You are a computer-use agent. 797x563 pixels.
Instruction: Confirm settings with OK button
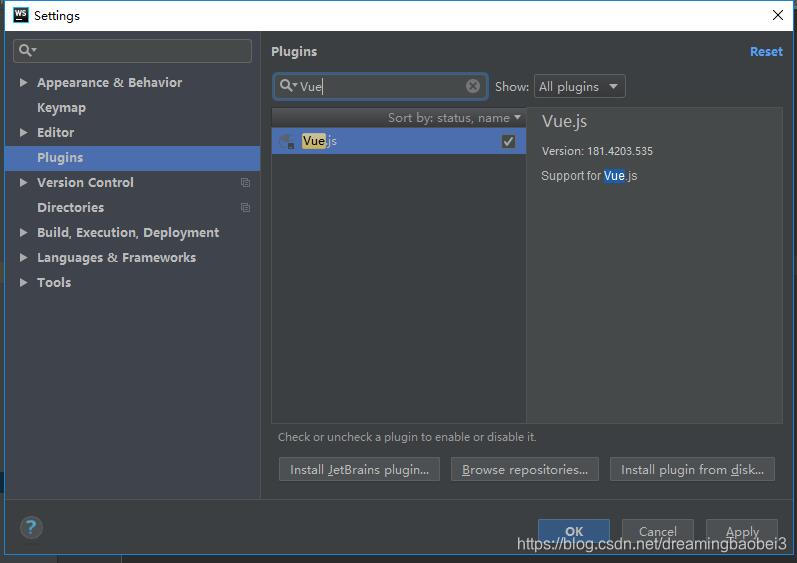click(574, 531)
